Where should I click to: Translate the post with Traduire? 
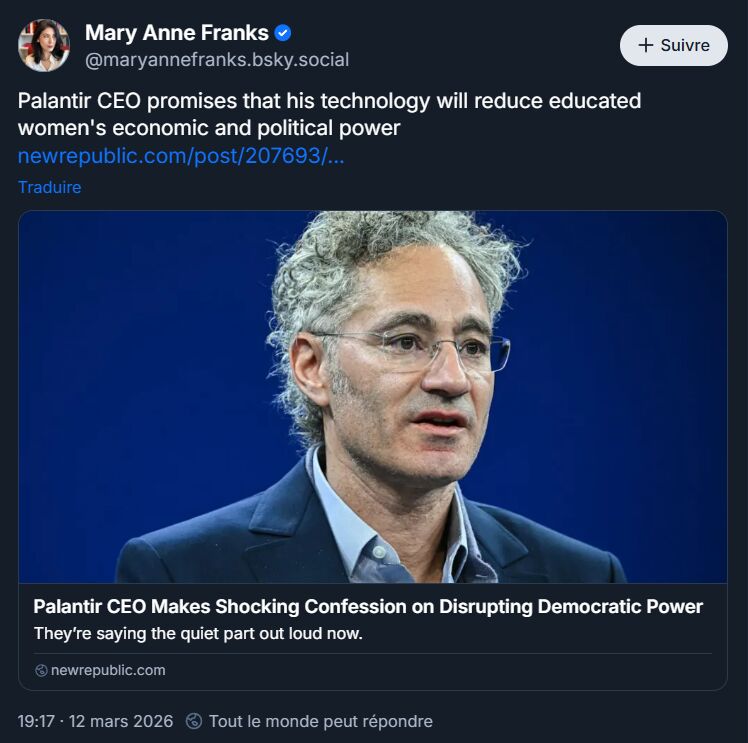[49, 187]
